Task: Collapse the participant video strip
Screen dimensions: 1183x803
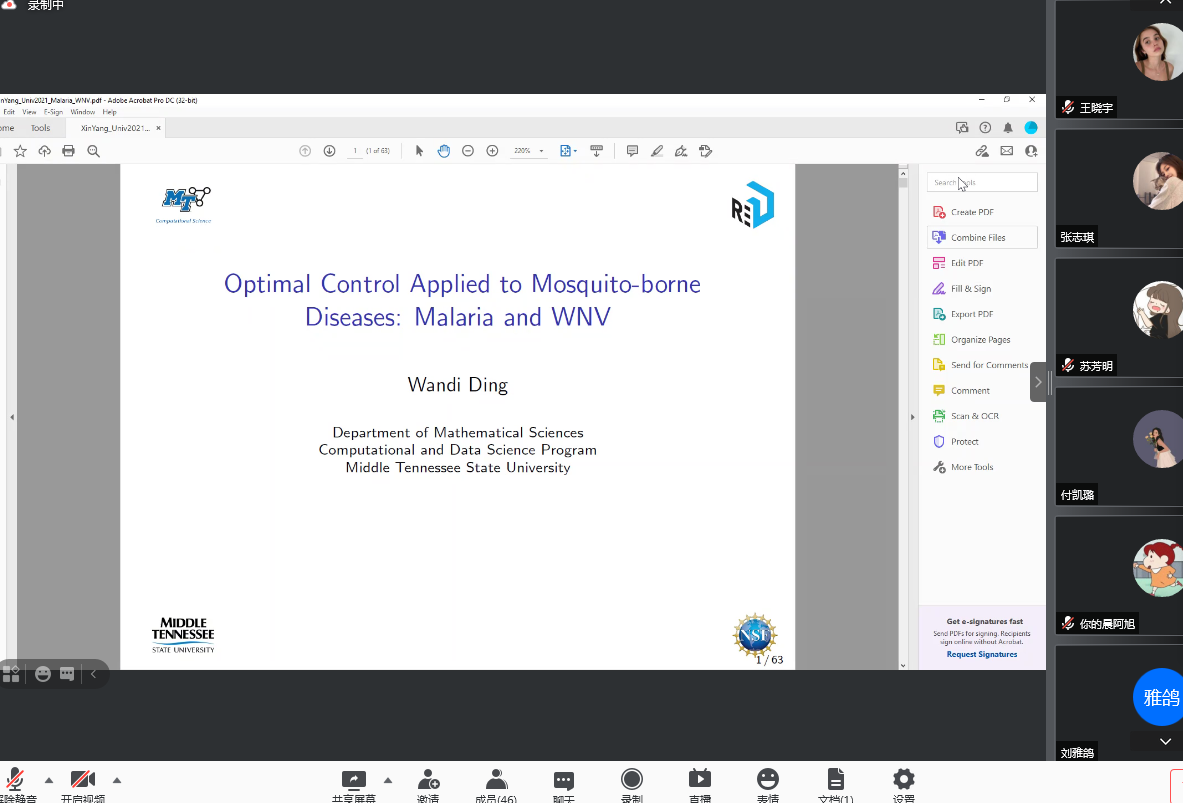Action: point(1039,382)
